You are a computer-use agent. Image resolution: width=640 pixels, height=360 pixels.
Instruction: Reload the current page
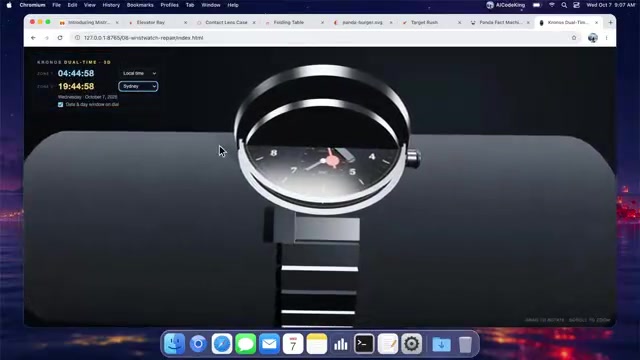click(x=60, y=38)
